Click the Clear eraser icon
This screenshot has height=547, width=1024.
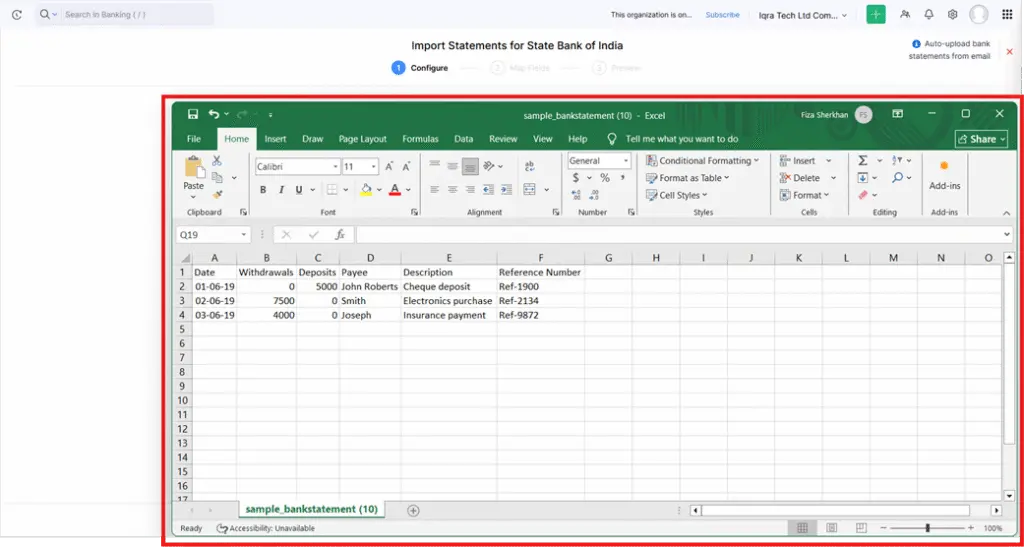point(863,195)
